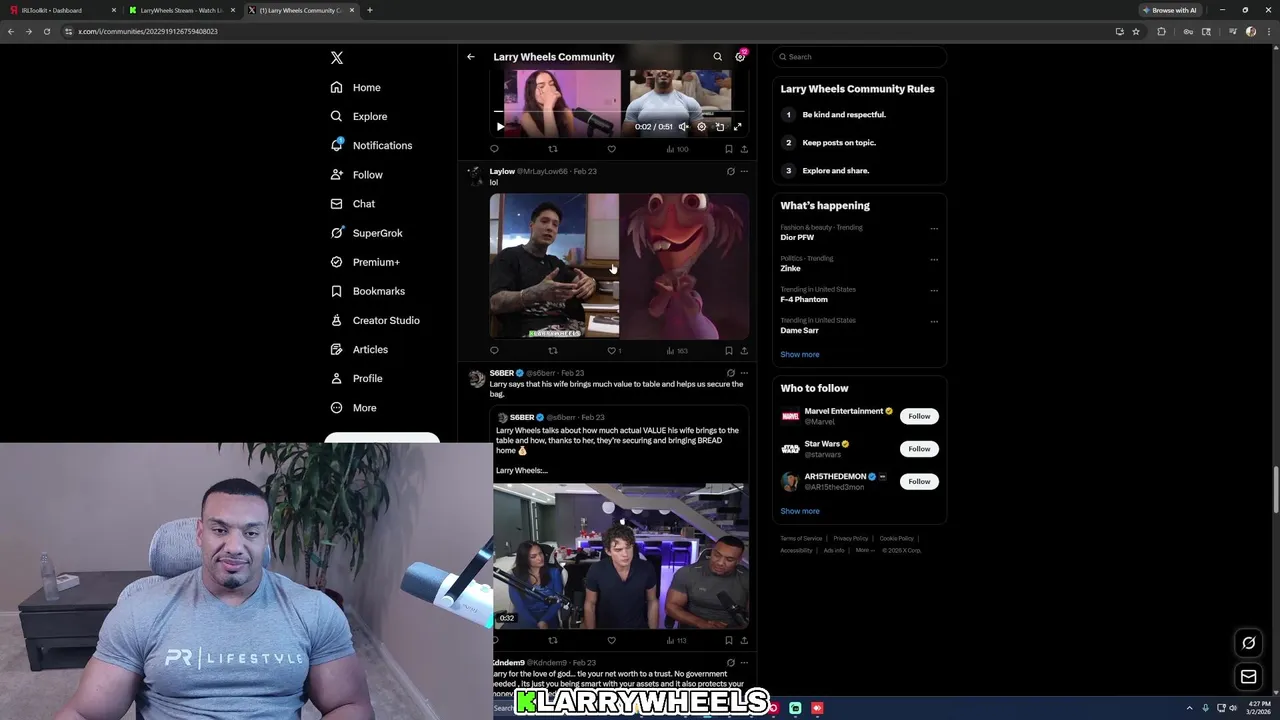Like Laylow's post with 1 like
This screenshot has width=1280, height=720.
point(614,351)
